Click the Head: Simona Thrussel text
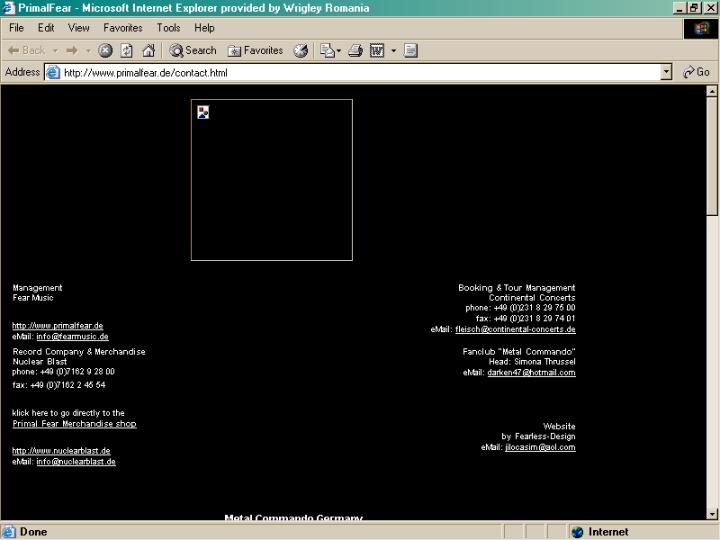 coord(532,362)
